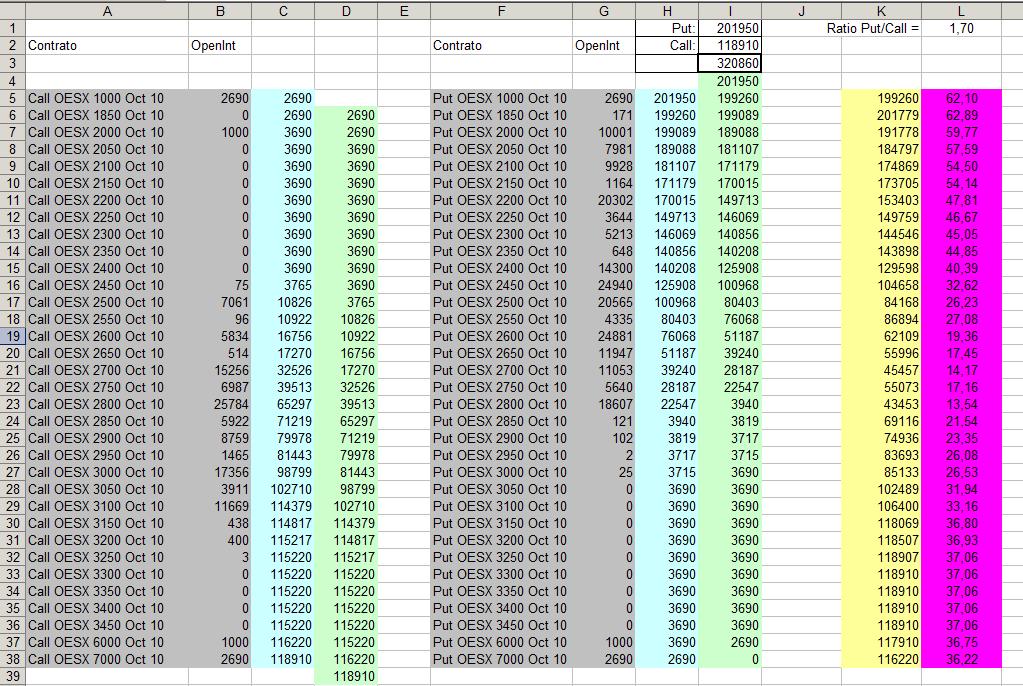Click the sum cell 320860

(x=729, y=63)
